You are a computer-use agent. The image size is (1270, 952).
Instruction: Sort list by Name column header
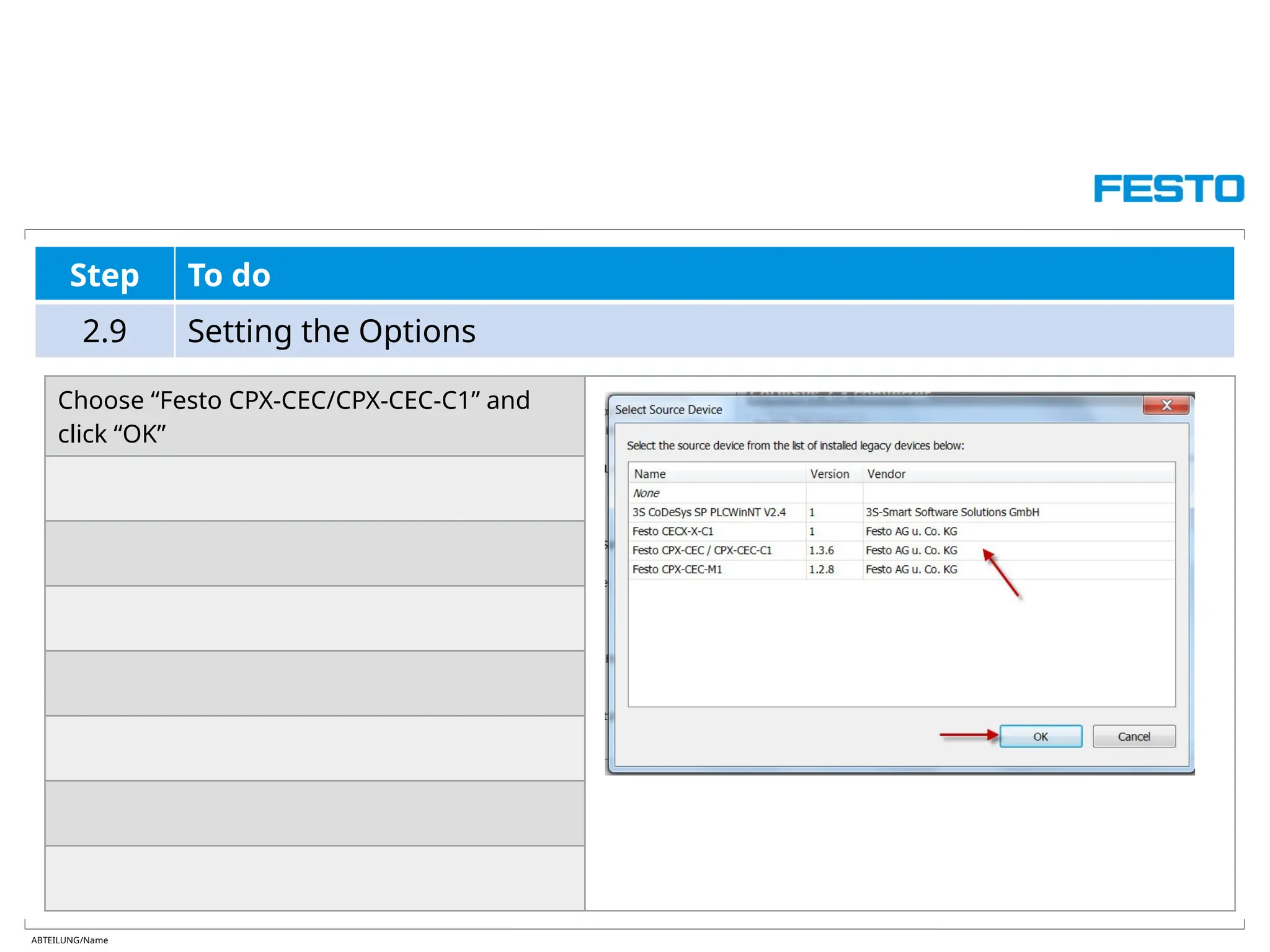(x=717, y=474)
